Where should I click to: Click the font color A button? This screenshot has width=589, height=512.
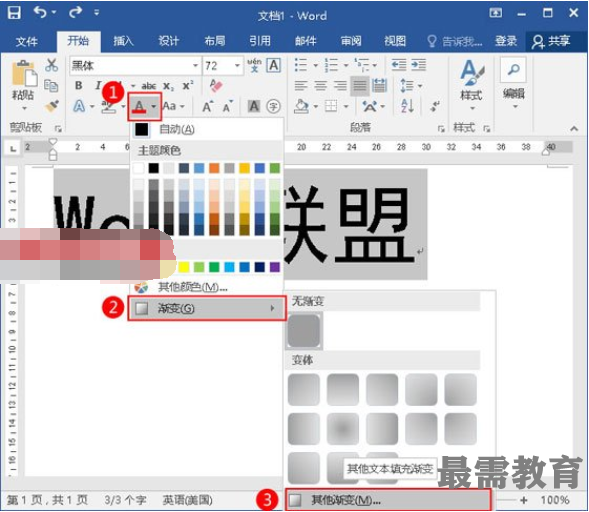[139, 107]
